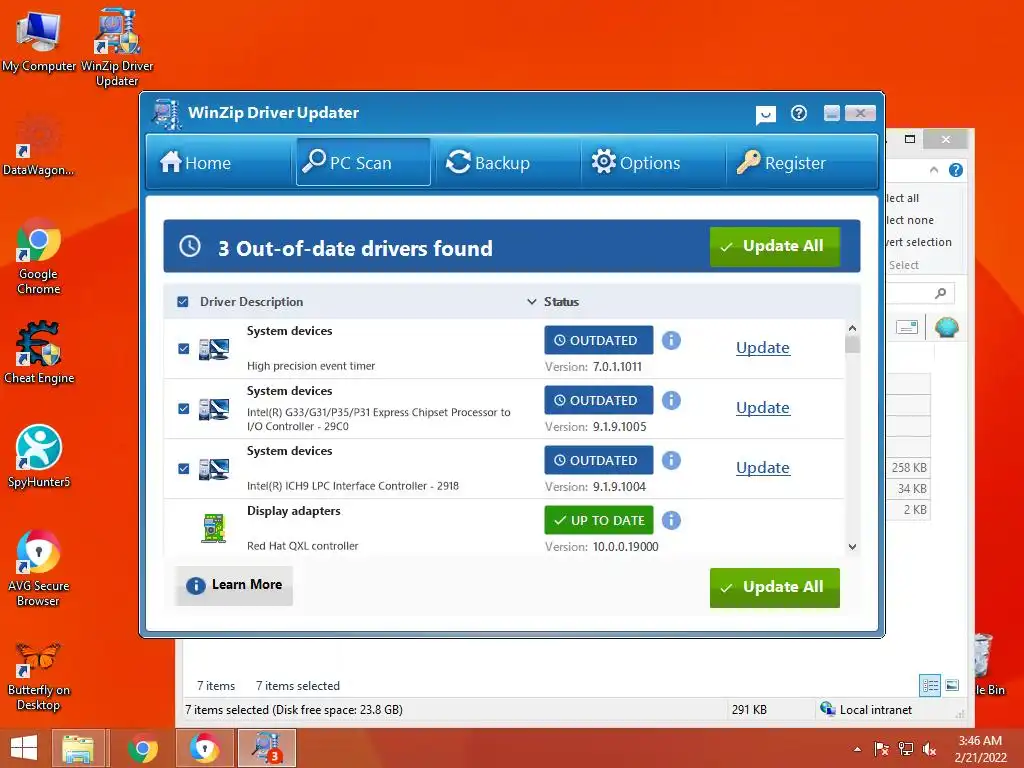The width and height of the screenshot is (1024, 768).
Task: Switch Explorer to details view icon
Action: click(930, 685)
